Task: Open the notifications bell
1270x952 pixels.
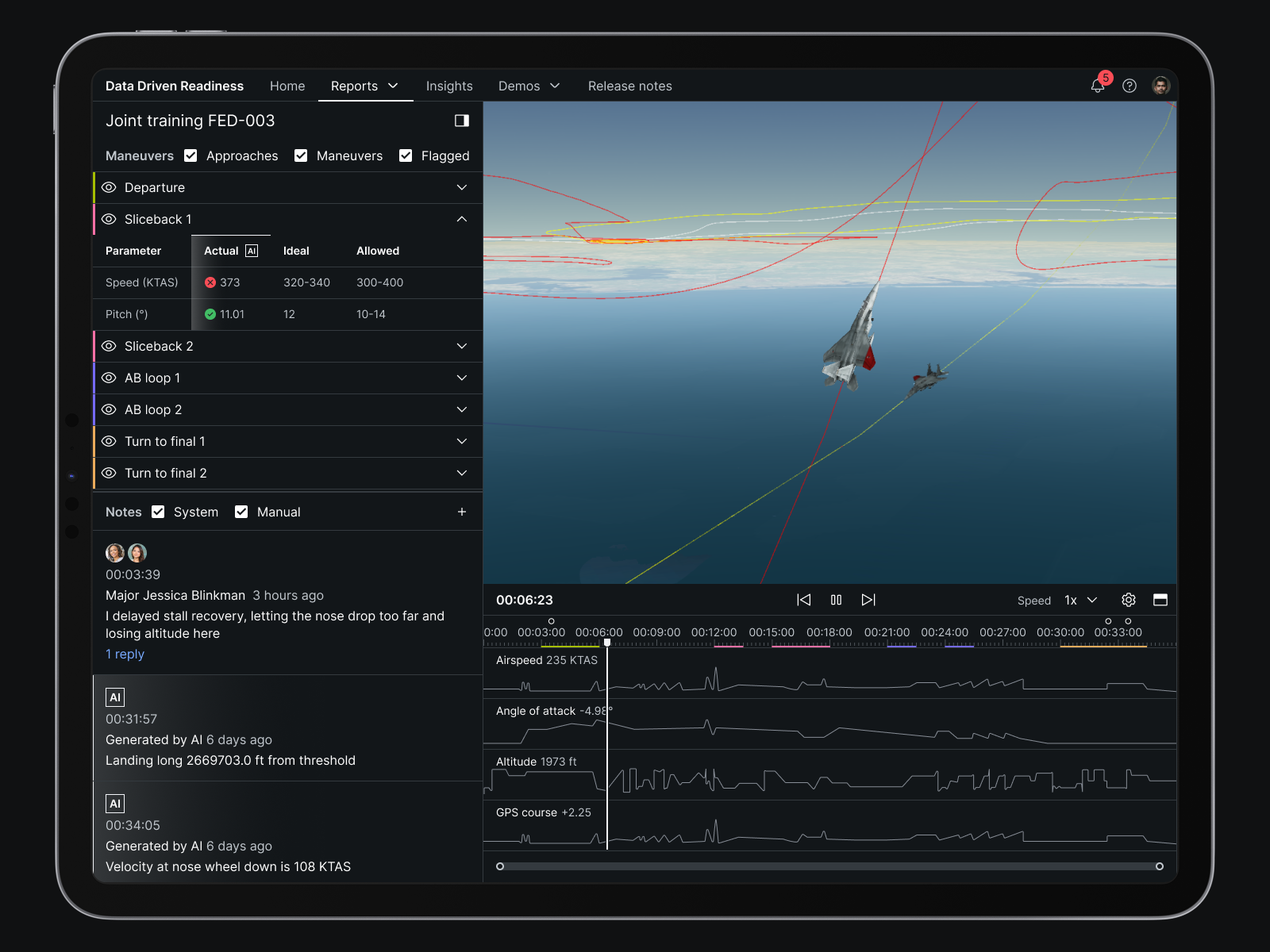Action: 1098,86
